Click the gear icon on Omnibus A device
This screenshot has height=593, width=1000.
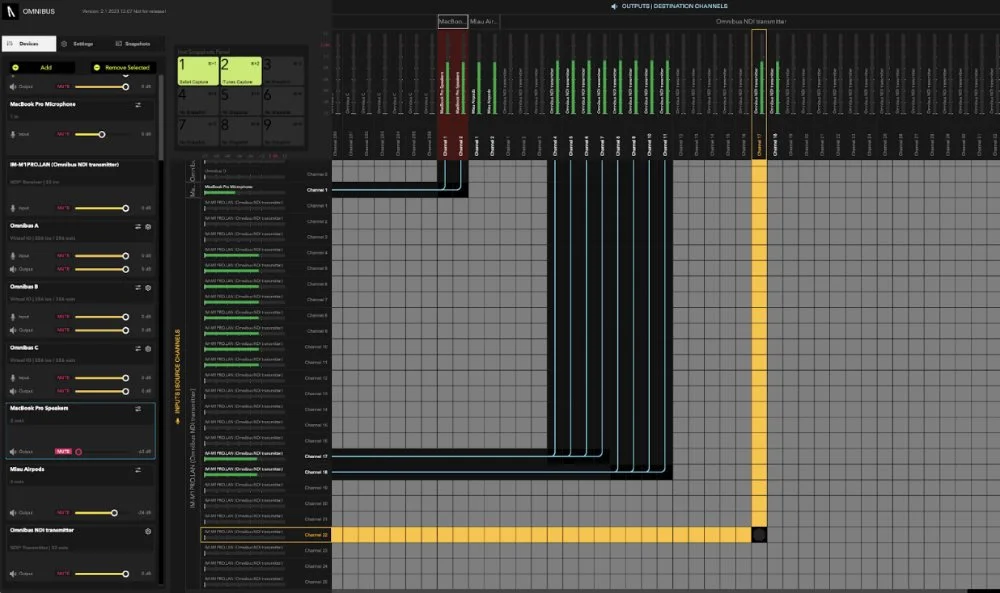(147, 227)
